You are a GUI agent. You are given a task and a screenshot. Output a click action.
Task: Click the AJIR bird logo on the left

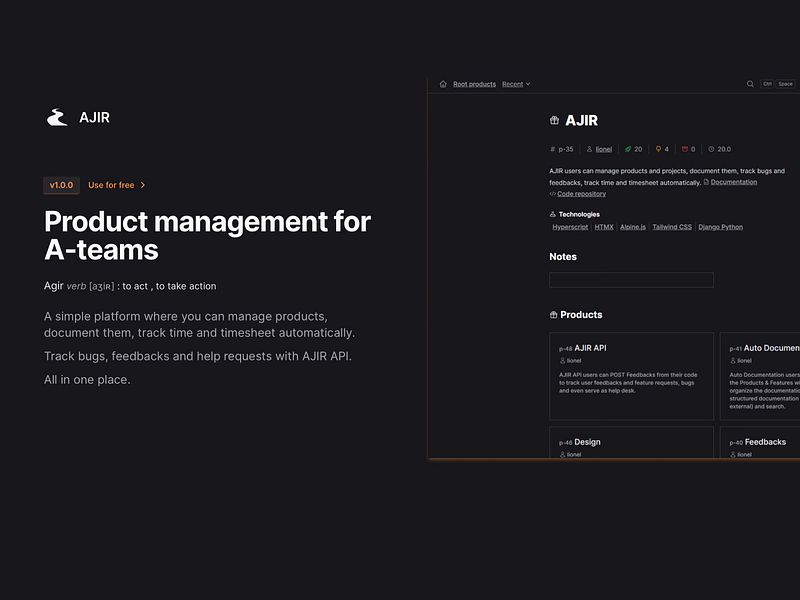click(58, 117)
